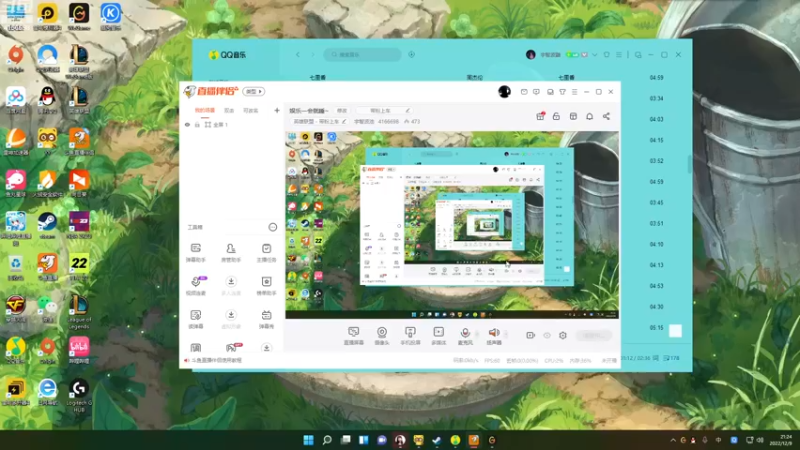Toggle the lock on the 全屏1 source
Image resolution: width=800 pixels, height=450 pixels.
point(197,124)
